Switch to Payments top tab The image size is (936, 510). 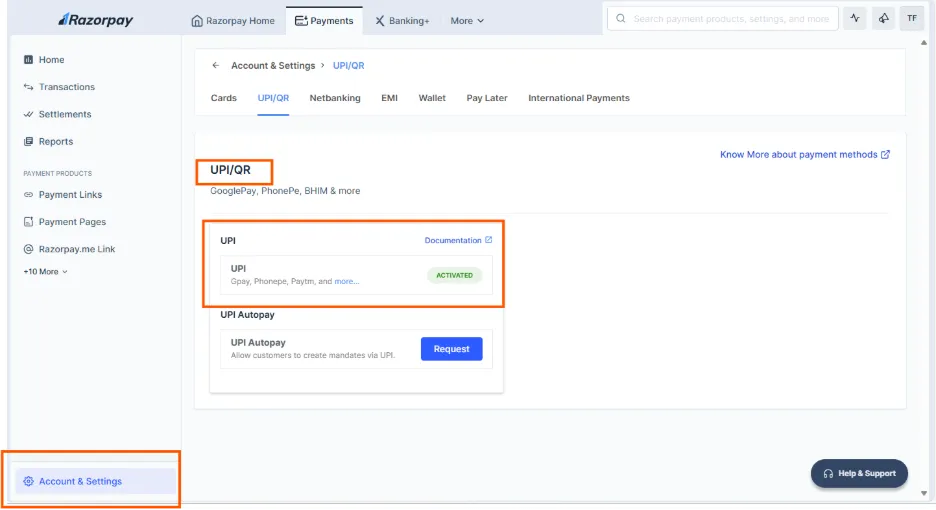(x=324, y=20)
